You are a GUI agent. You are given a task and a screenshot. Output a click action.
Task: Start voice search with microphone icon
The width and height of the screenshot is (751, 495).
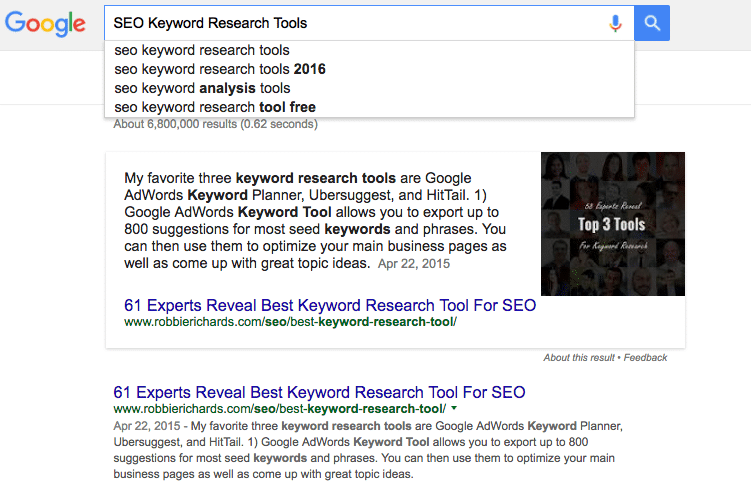click(x=615, y=23)
